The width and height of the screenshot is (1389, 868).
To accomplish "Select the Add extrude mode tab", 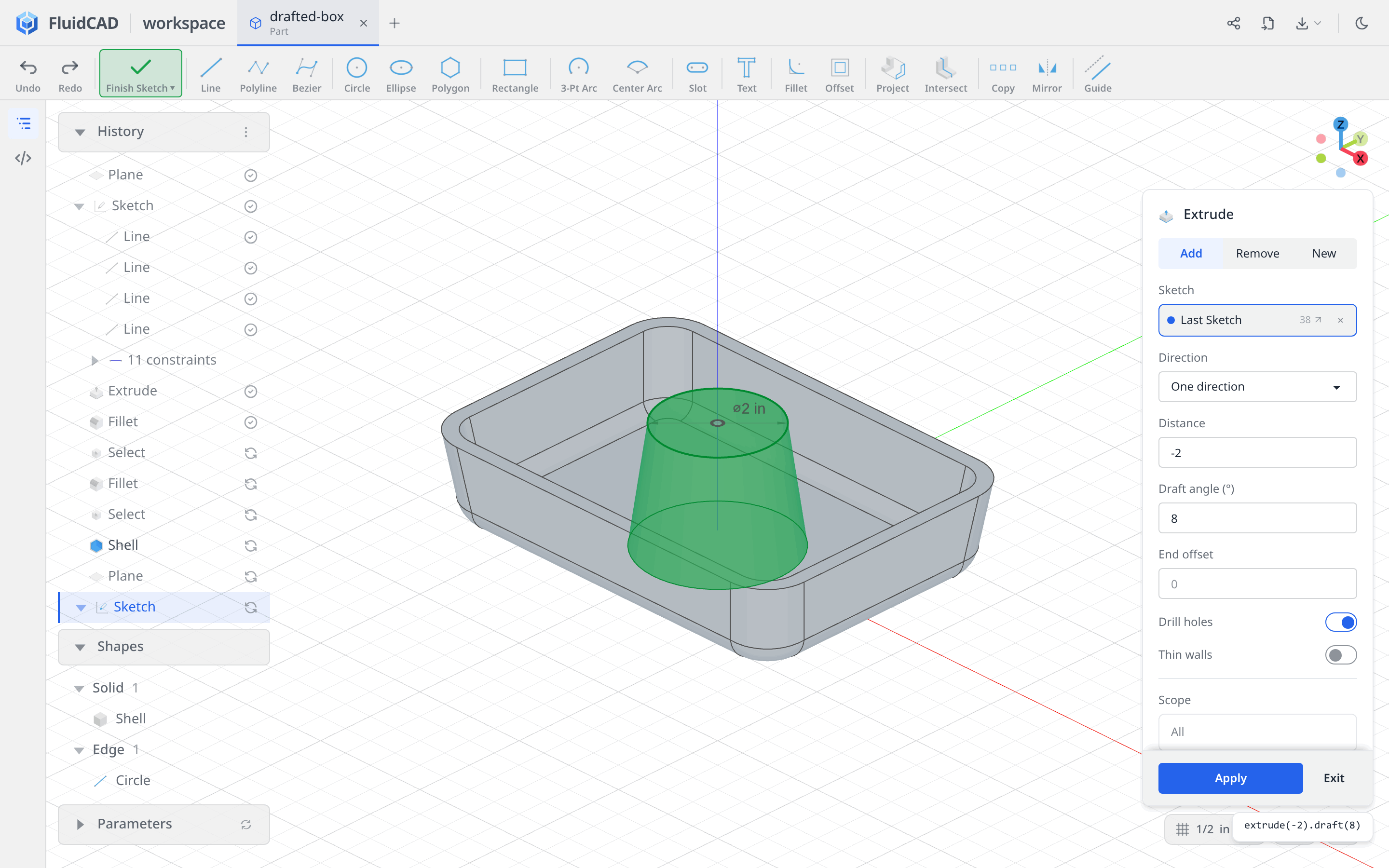I will (1191, 253).
